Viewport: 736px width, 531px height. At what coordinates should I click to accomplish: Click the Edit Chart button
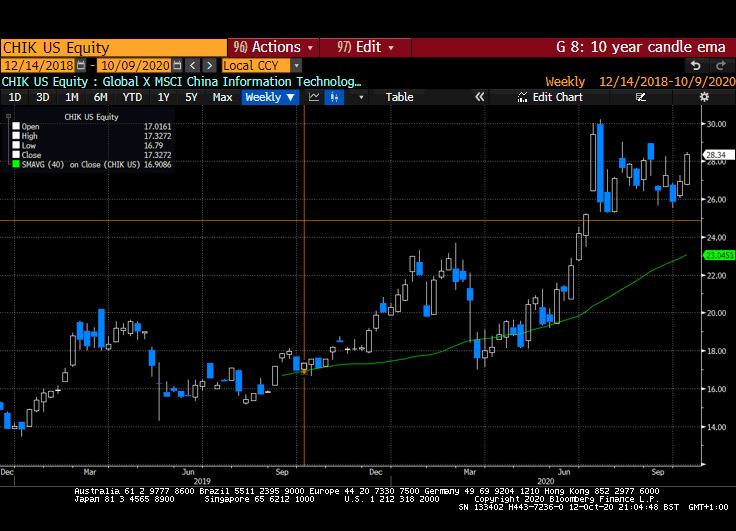[550, 97]
